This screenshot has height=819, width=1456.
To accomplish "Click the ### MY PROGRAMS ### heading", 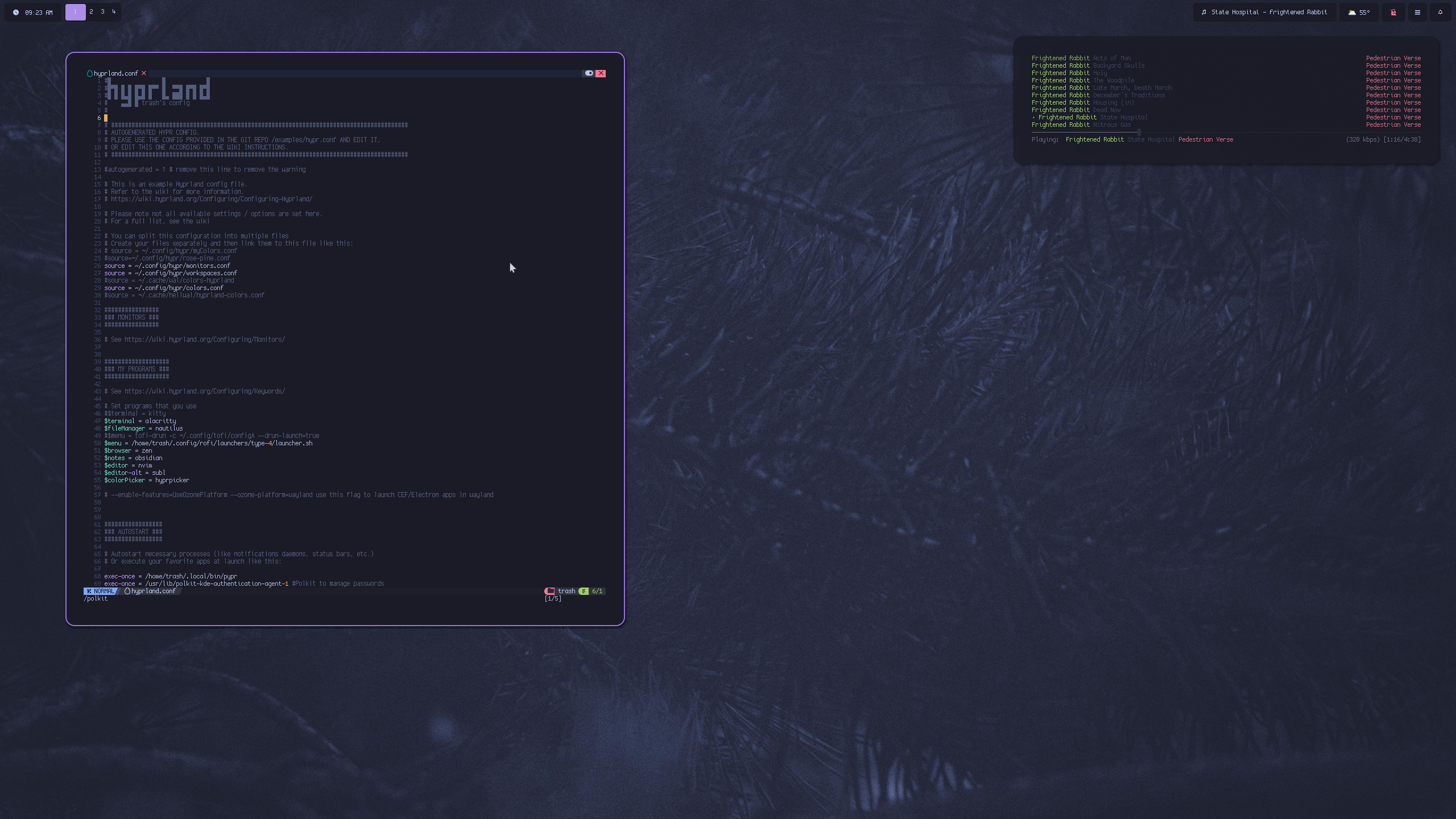I will (x=136, y=369).
